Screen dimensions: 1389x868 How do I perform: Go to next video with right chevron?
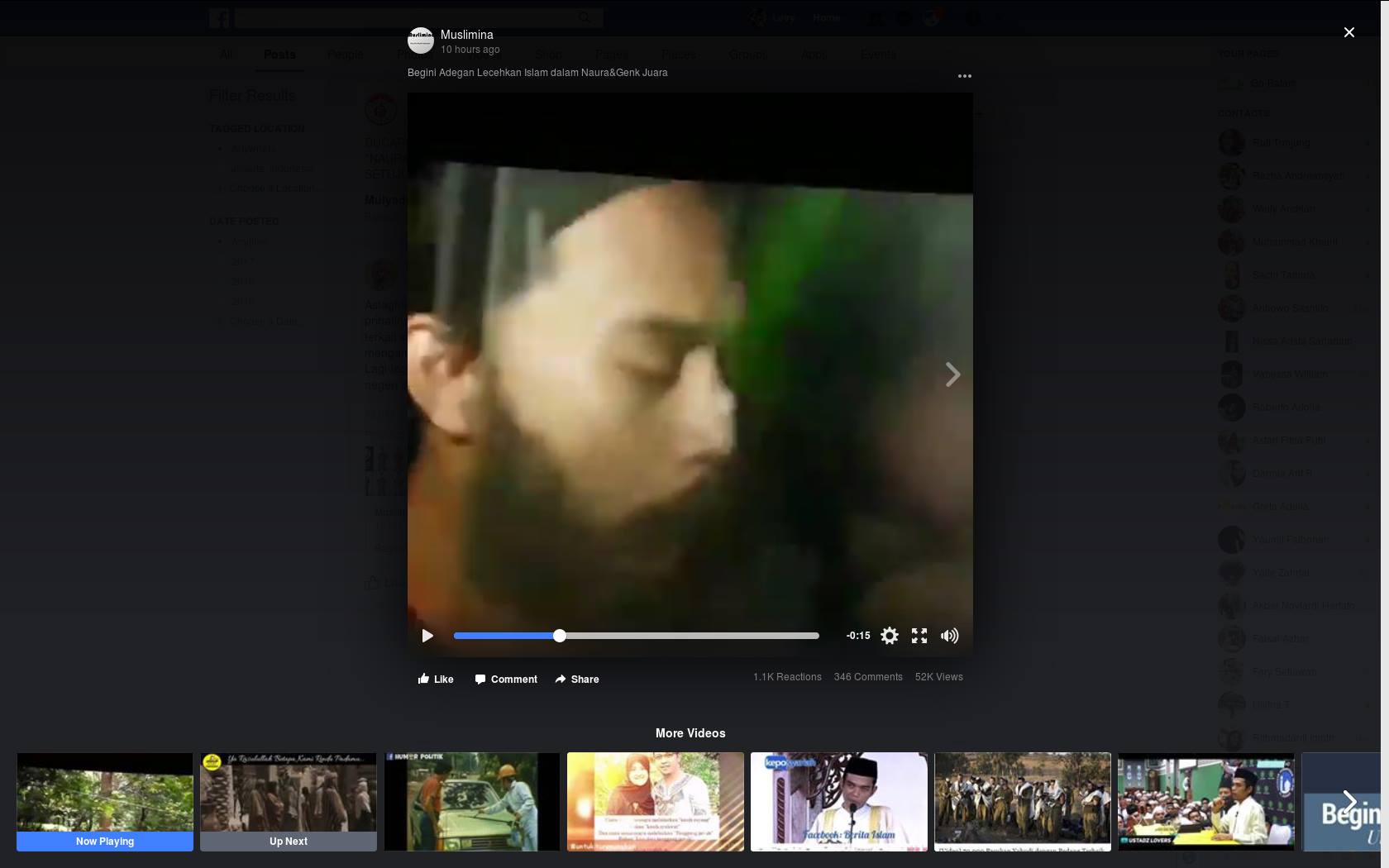(x=952, y=374)
